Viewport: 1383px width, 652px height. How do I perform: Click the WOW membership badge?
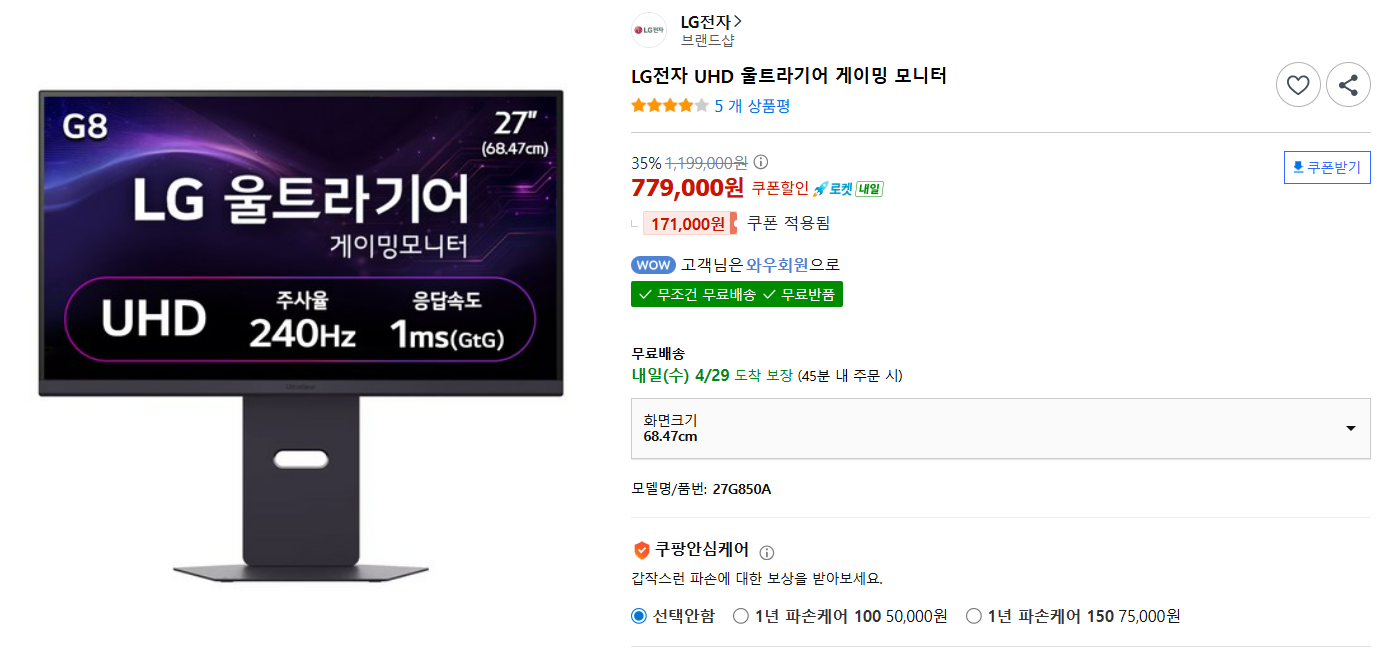point(652,264)
